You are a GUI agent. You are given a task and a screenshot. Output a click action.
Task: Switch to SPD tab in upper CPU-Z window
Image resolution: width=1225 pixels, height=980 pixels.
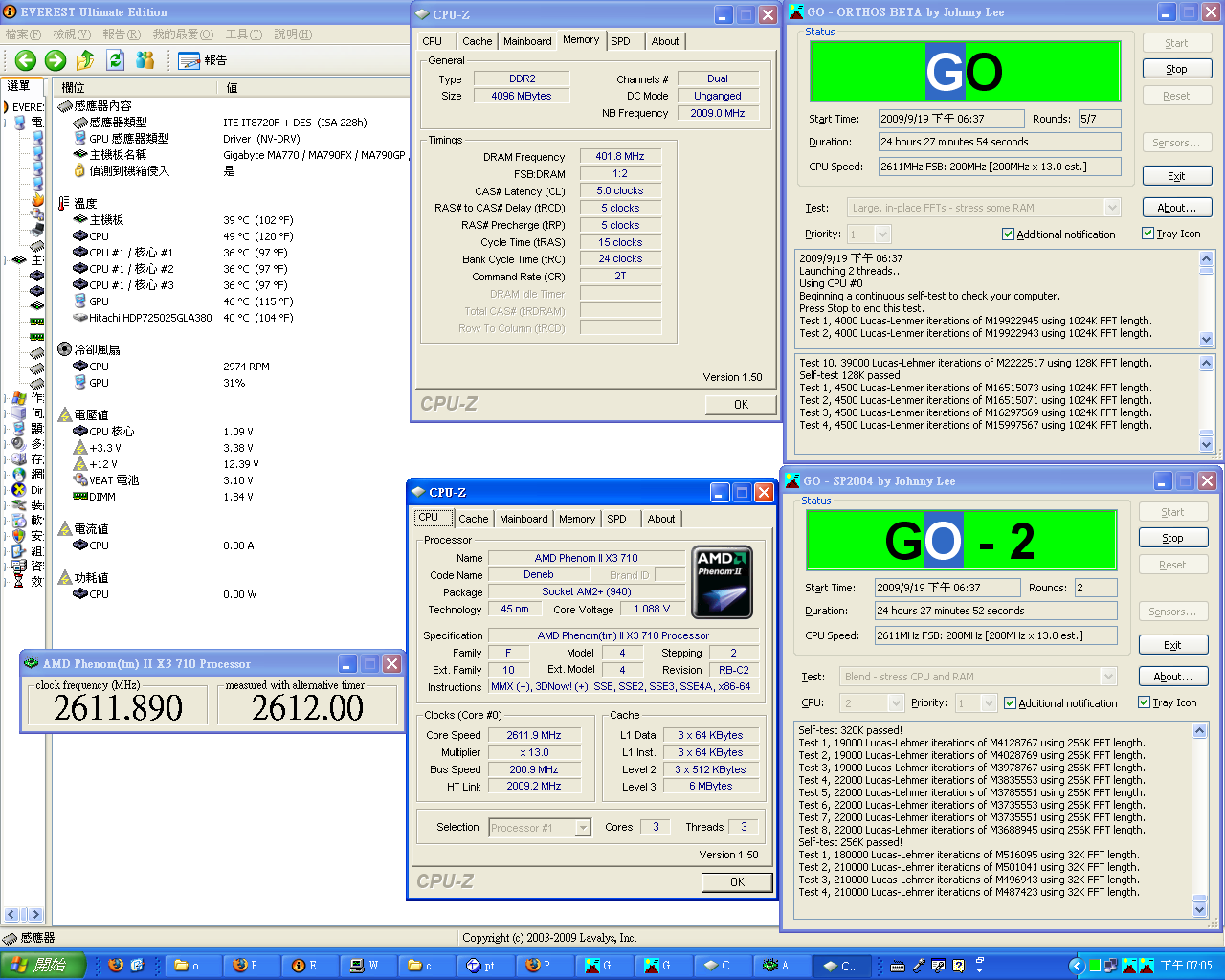pos(621,41)
